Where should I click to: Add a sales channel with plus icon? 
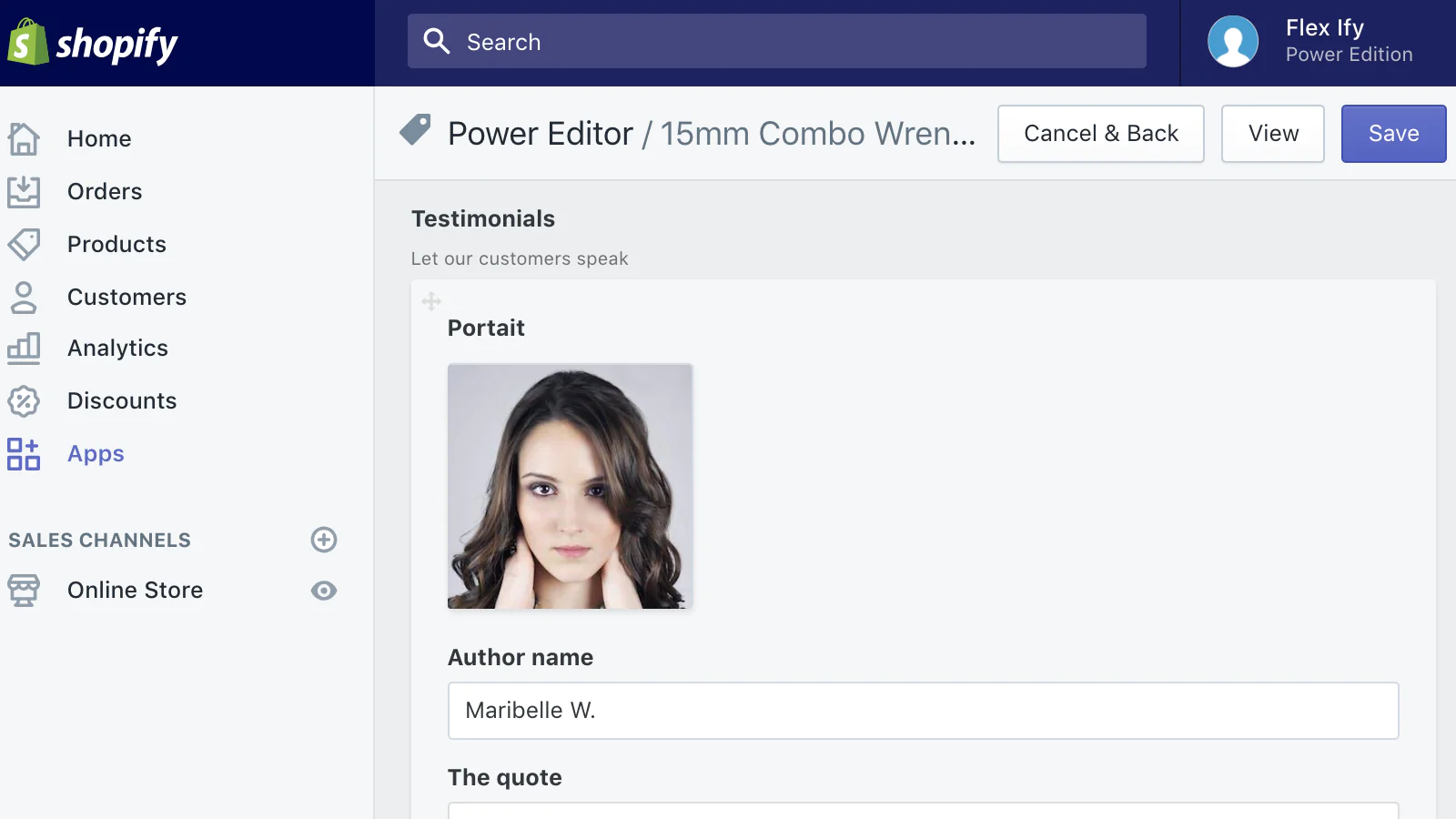click(x=324, y=540)
